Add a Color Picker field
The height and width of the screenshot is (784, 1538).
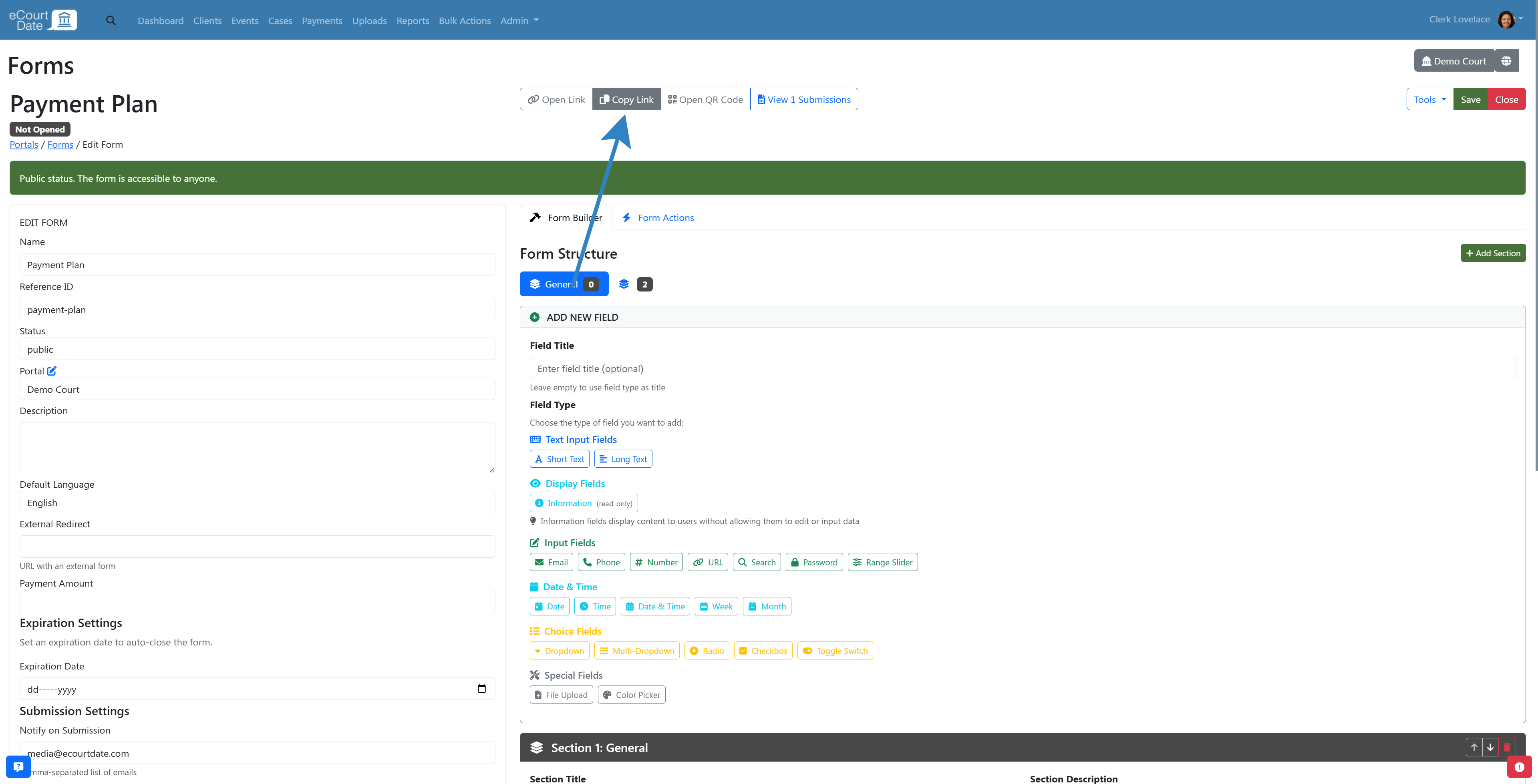point(632,694)
